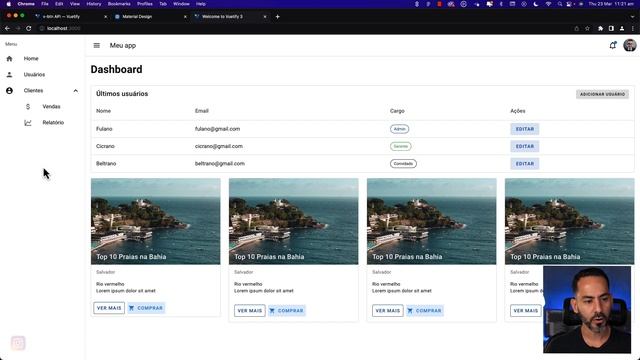The image size is (640, 360).
Task: Open the browser extensions puzzle icon
Action: 600,29
